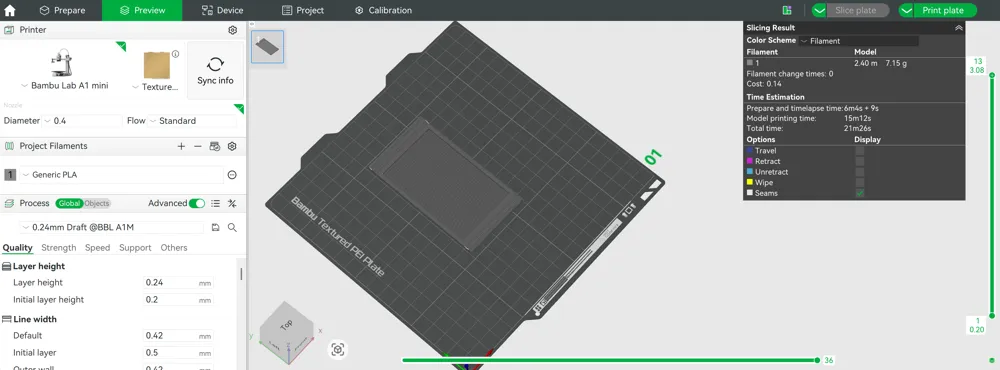Click the Sync info button
The height and width of the screenshot is (370, 1000).
216,70
